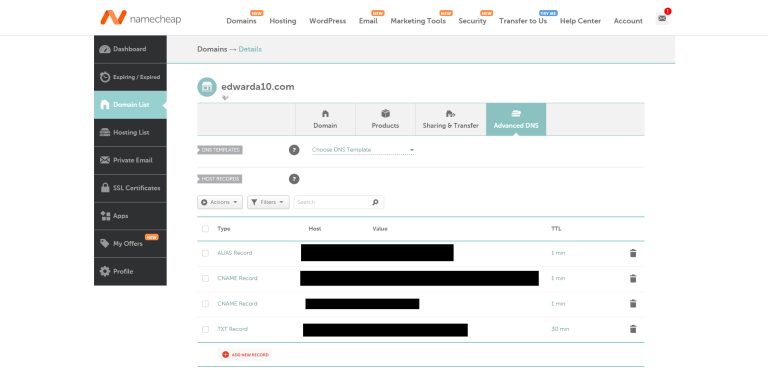Viewport: 768px width, 370px height.
Task: Click the edwarda10.com domain title
Action: tap(258, 87)
